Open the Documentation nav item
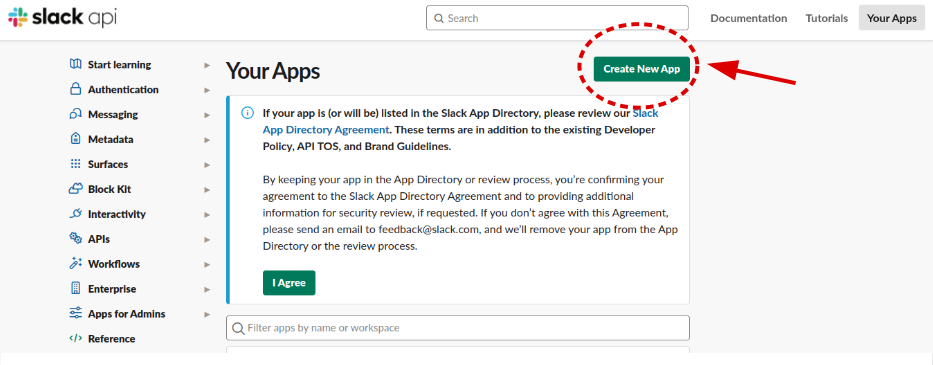933x365 pixels. click(x=749, y=18)
